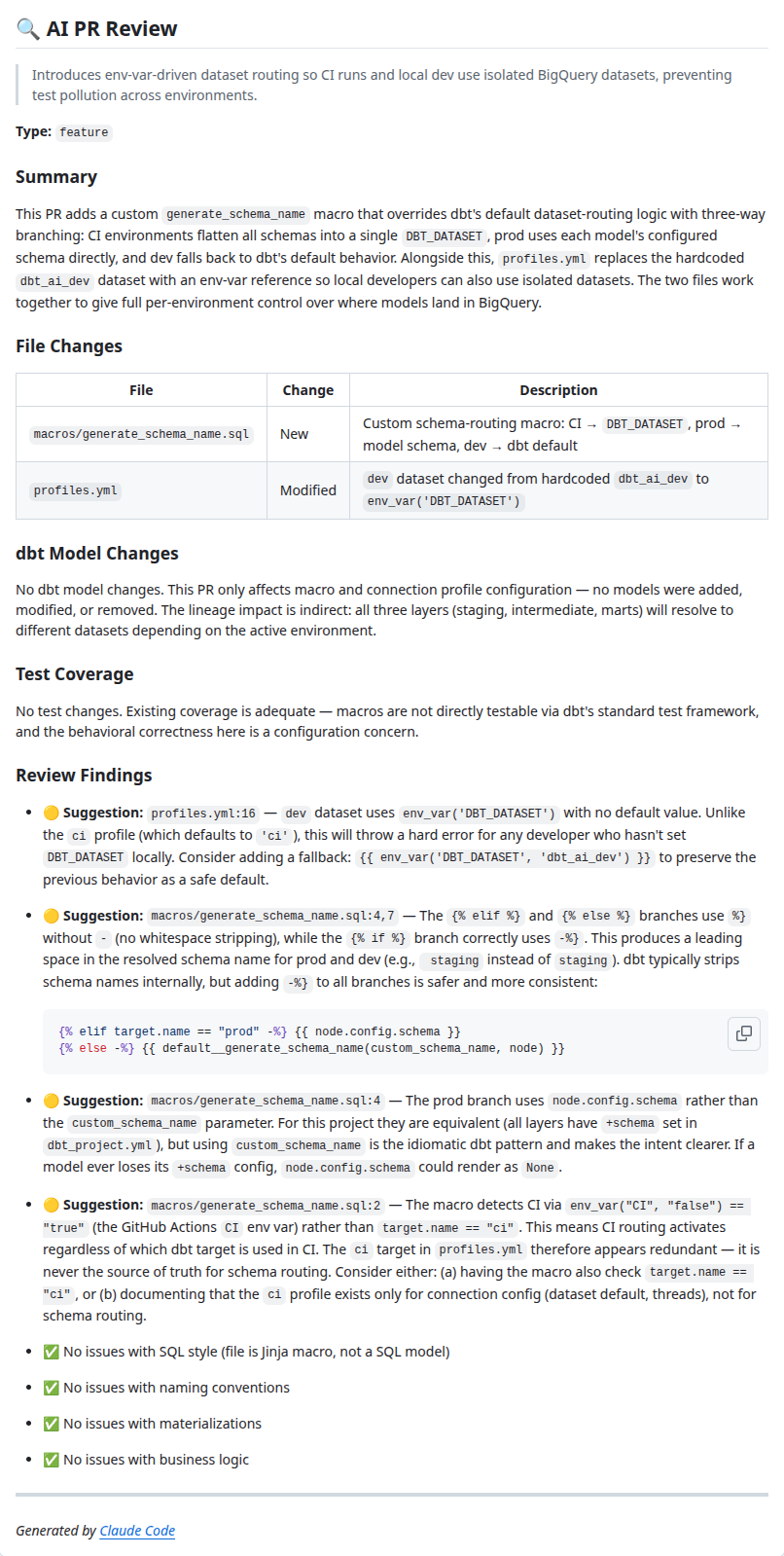Click green checkmark beside business logic item
This screenshot has width=784, height=1556.
tap(52, 1460)
